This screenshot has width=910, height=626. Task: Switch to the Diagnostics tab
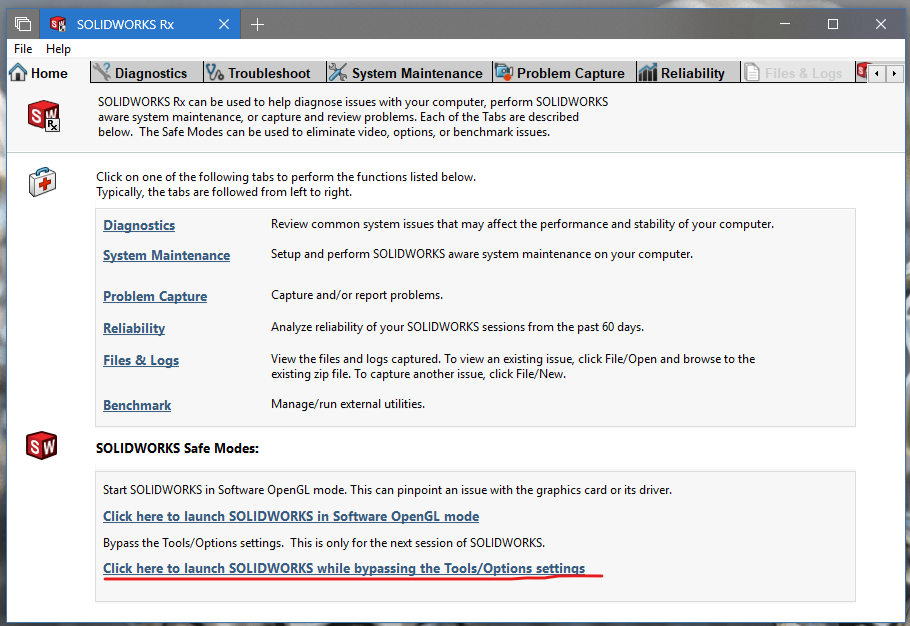pyautogui.click(x=147, y=73)
